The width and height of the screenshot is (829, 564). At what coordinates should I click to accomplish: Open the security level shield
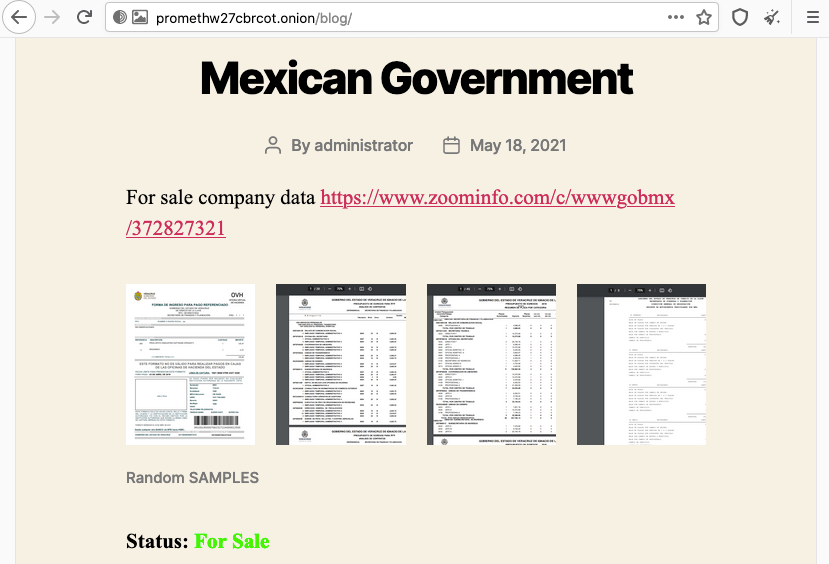tap(740, 17)
